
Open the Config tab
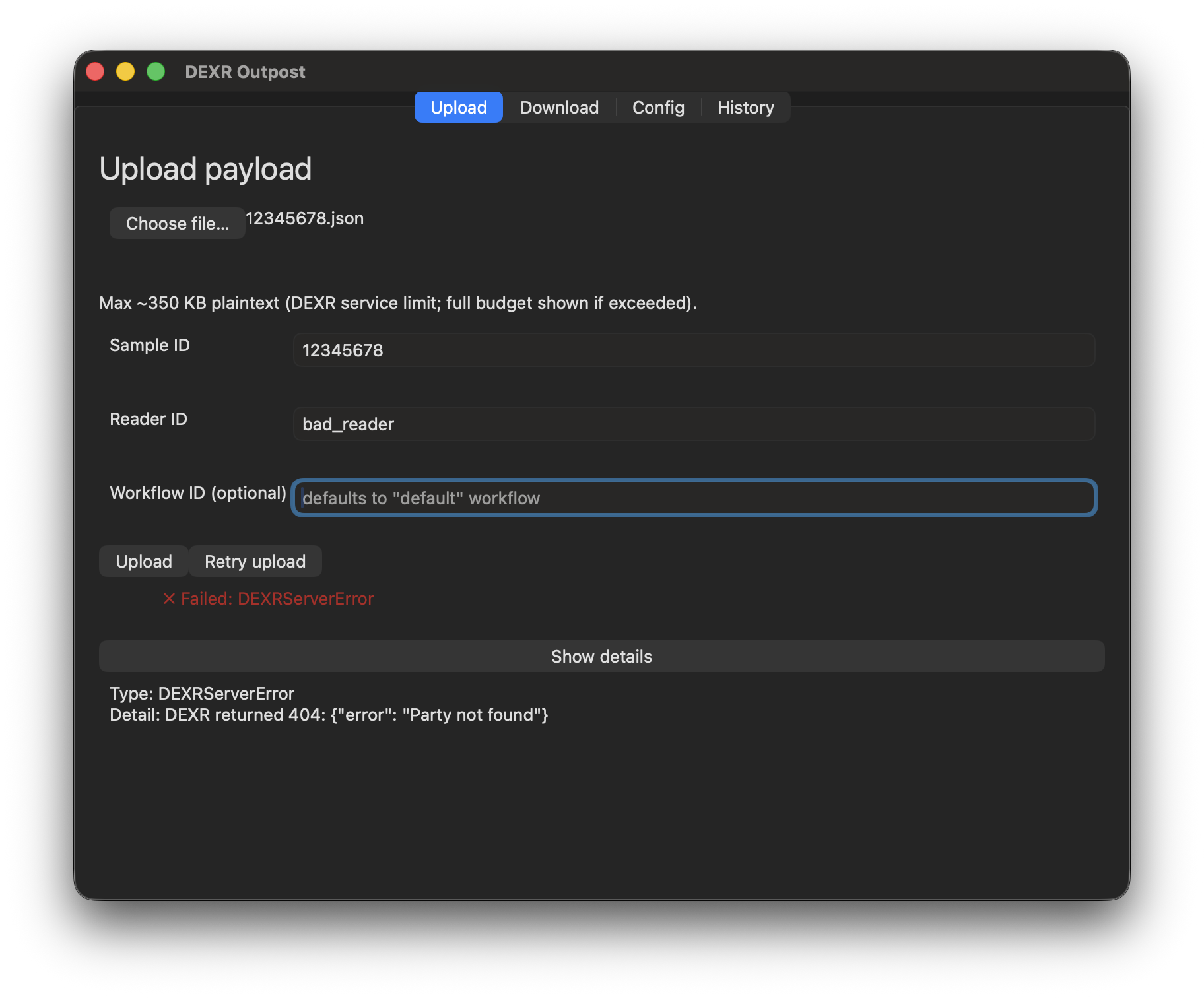tap(658, 108)
